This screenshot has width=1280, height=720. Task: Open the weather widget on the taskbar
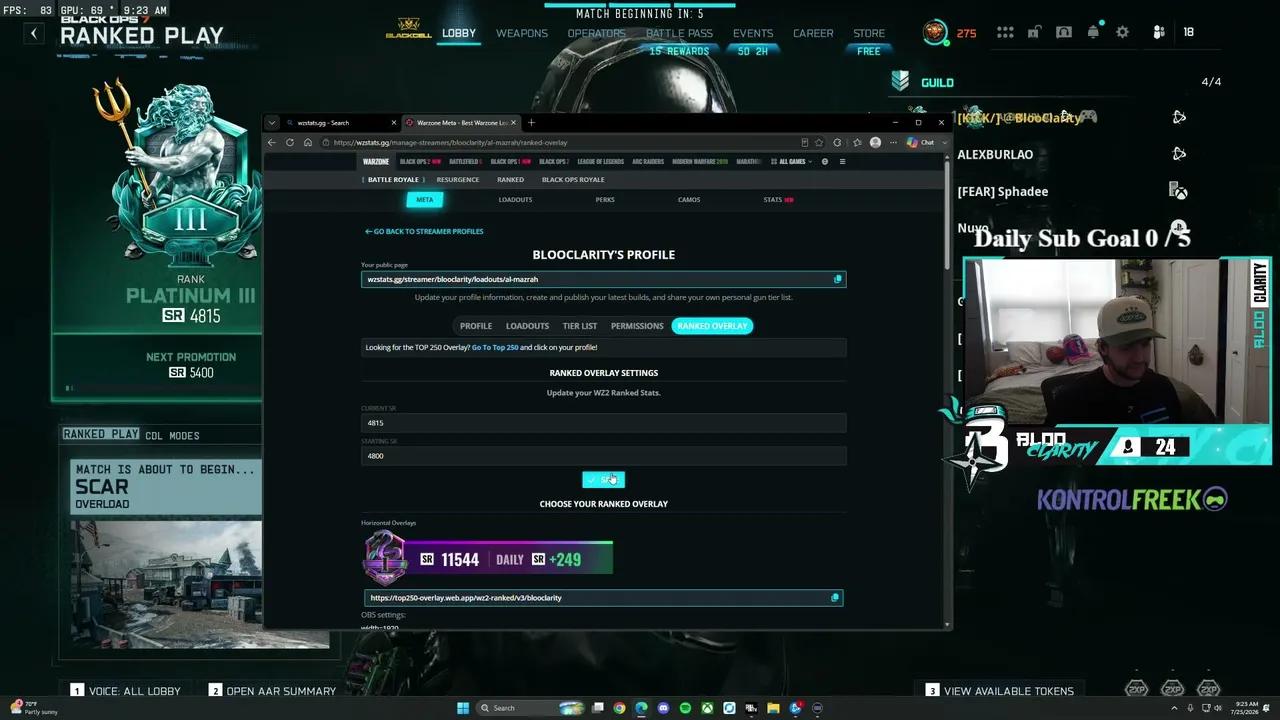(32, 708)
